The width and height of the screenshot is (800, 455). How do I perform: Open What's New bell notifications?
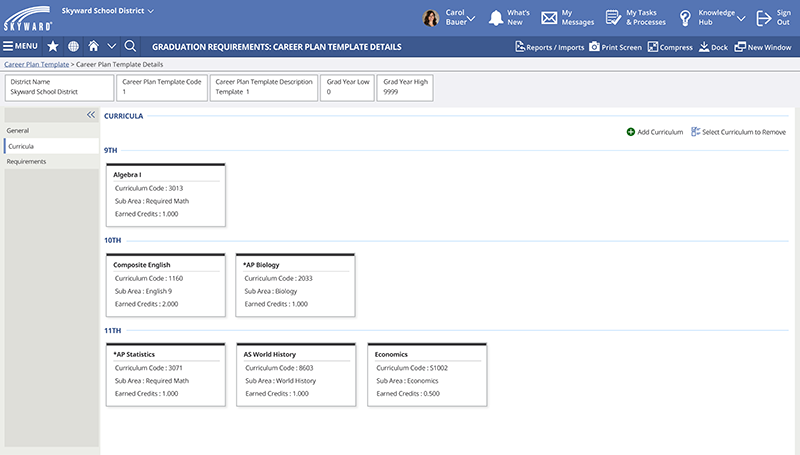[x=496, y=18]
